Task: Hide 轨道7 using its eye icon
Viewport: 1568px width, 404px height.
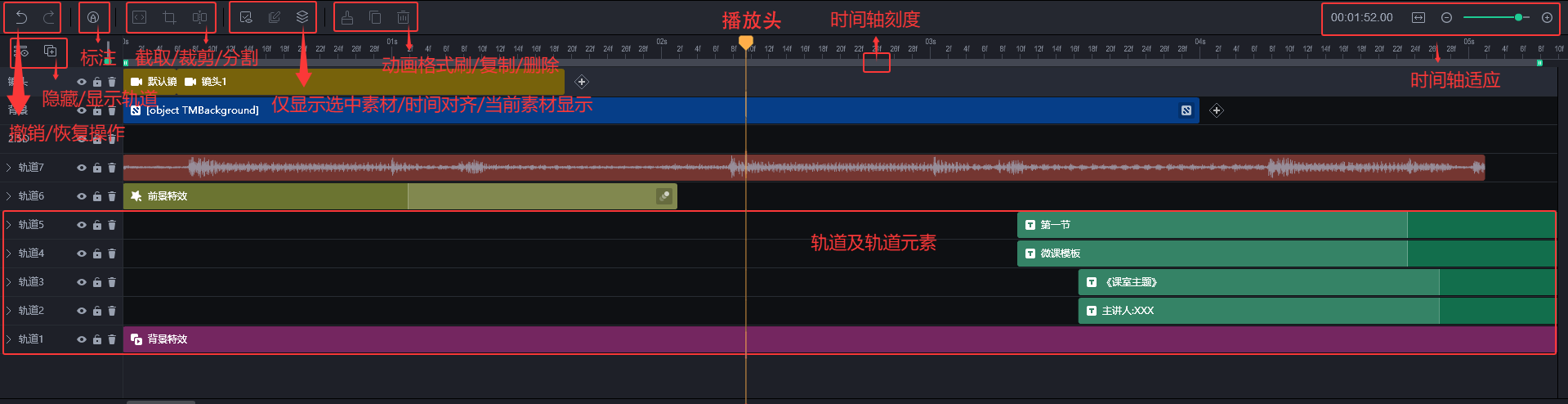Action: [82, 168]
